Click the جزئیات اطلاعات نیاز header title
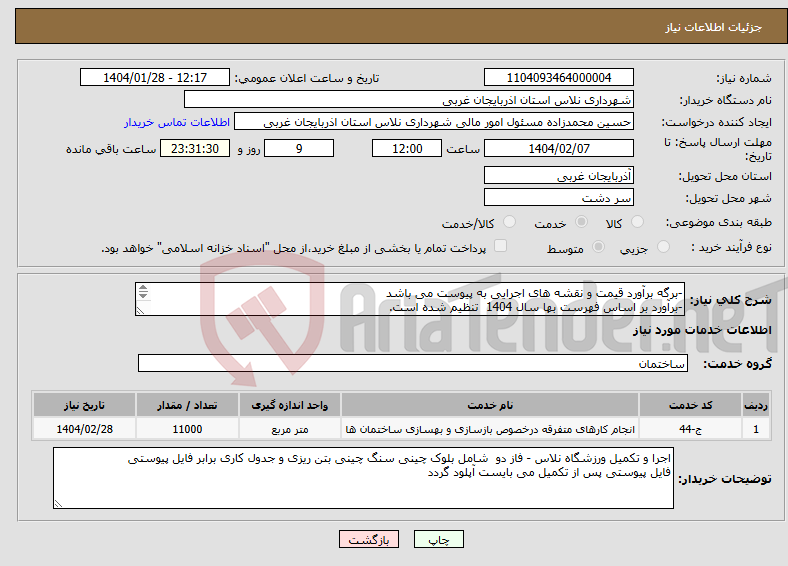The width and height of the screenshot is (788, 566). [x=714, y=27]
